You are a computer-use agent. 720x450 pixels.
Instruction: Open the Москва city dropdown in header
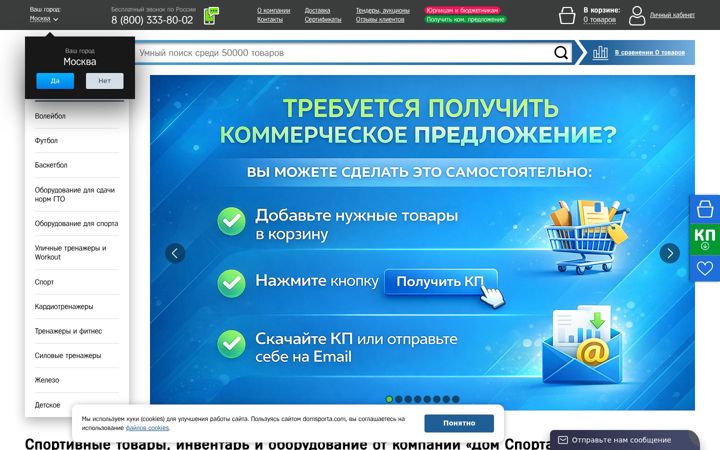(x=44, y=19)
